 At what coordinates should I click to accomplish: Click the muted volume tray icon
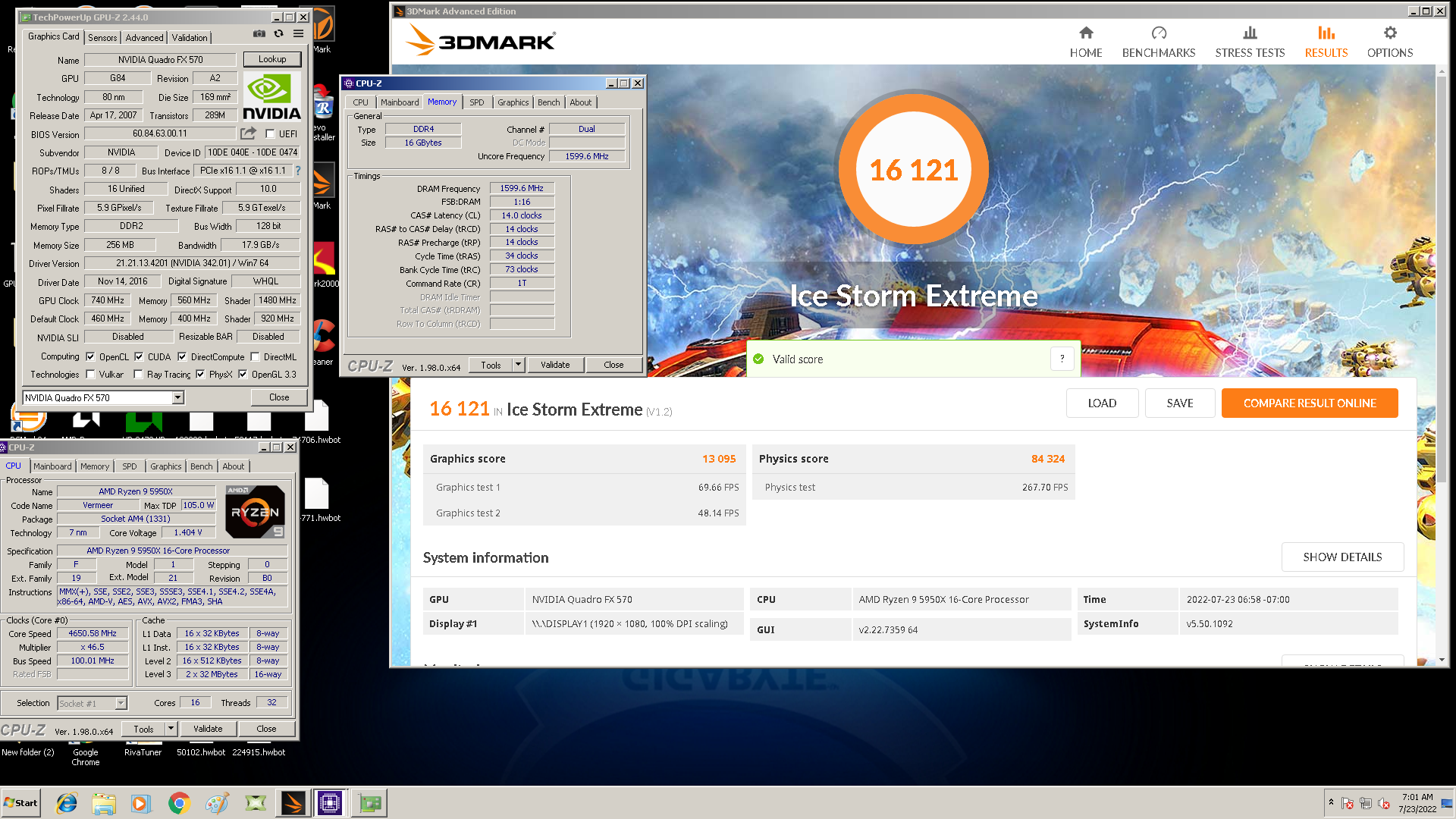pyautogui.click(x=1383, y=804)
